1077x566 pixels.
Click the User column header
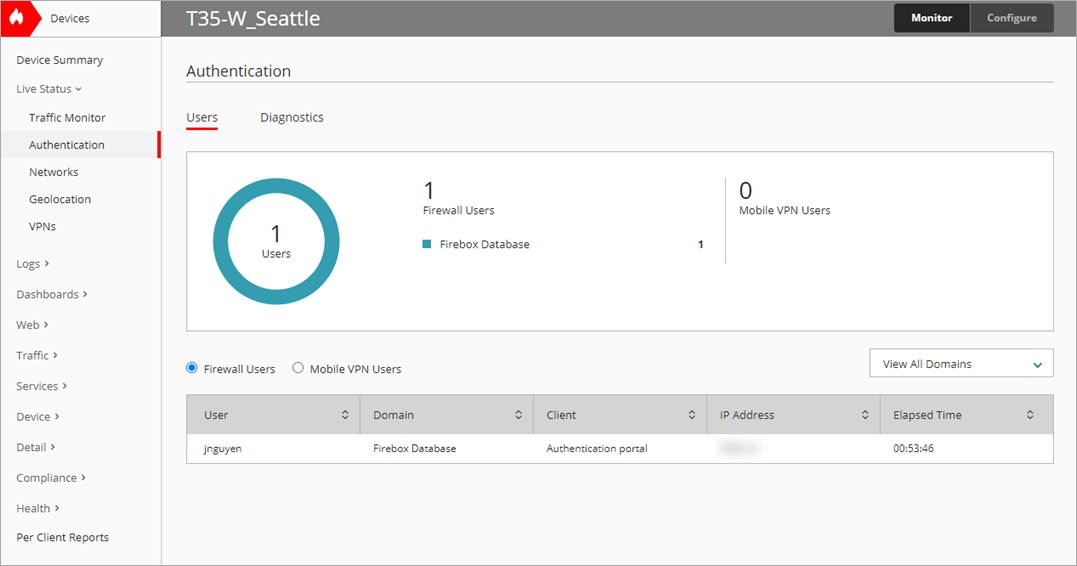pos(216,415)
